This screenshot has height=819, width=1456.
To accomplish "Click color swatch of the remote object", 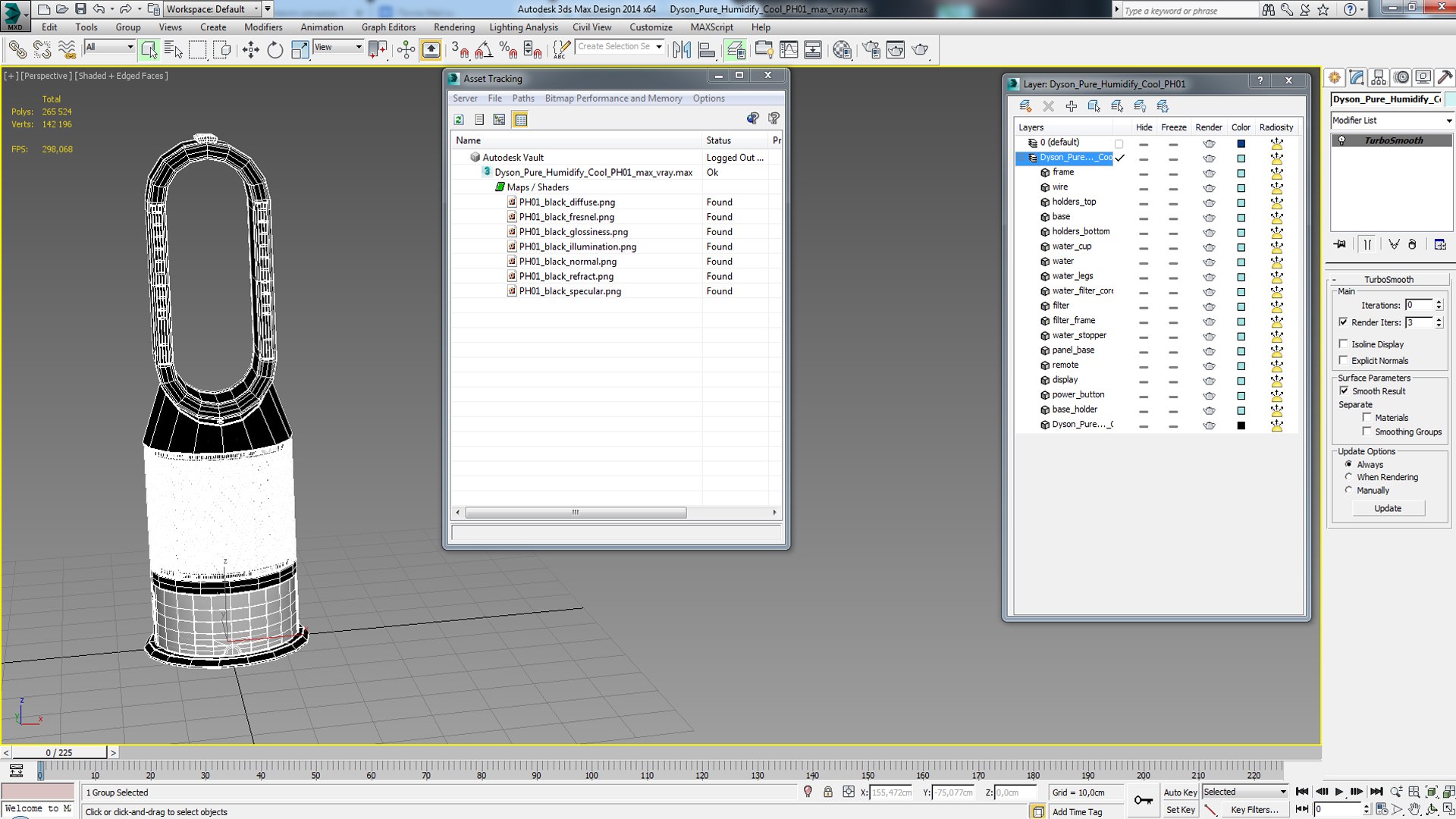I will pyautogui.click(x=1241, y=366).
